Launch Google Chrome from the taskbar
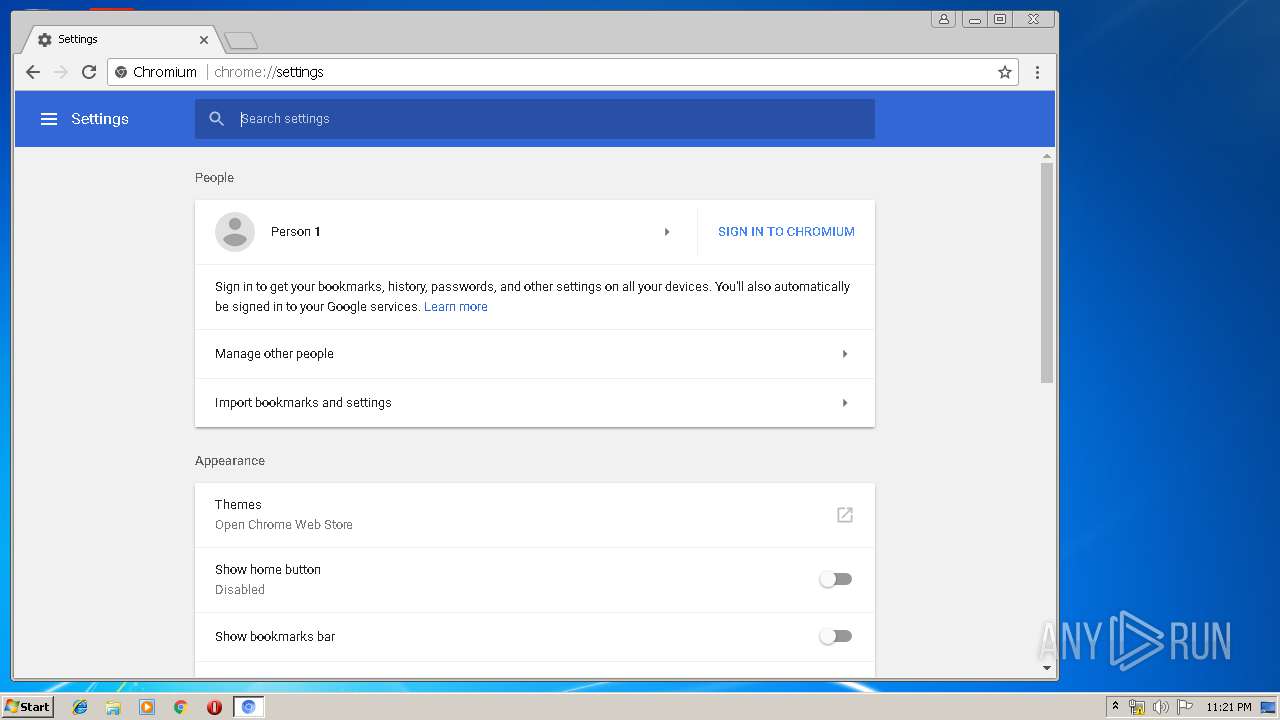Viewport: 1280px width, 720px height. tap(180, 707)
